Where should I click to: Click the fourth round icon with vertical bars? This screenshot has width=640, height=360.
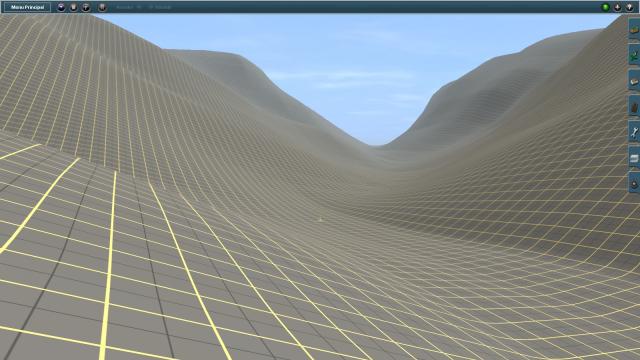[102, 7]
